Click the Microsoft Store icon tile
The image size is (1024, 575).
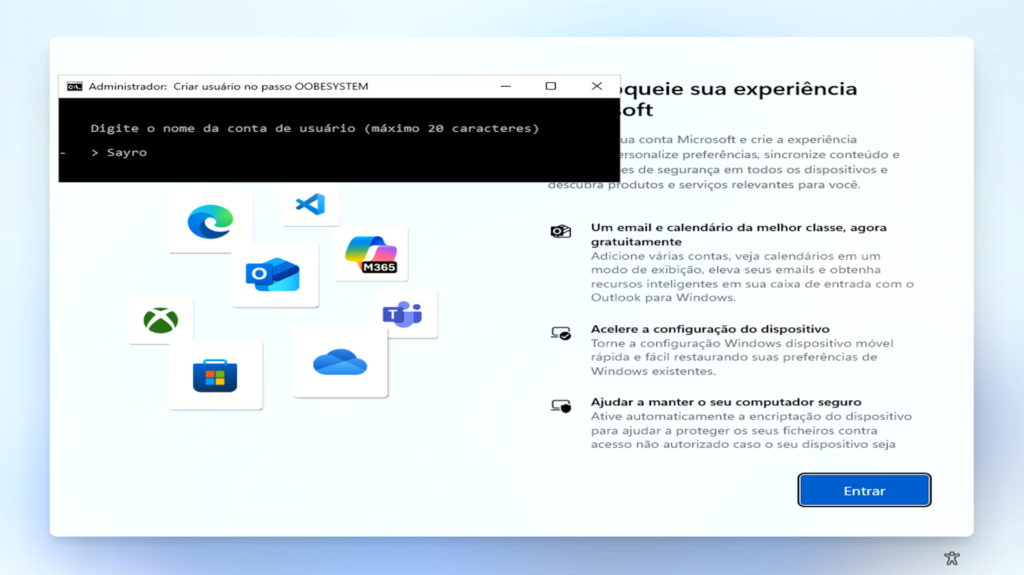pyautogui.click(x=216, y=375)
